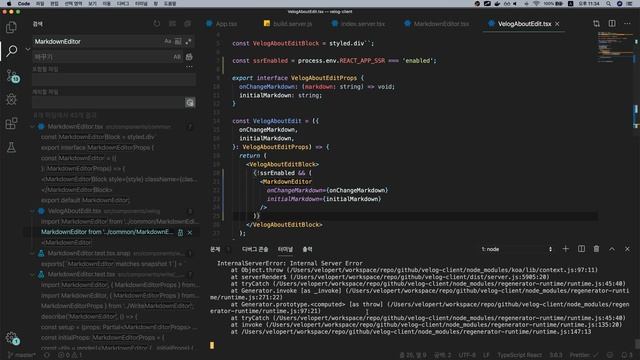Toggle Match Case in search field
This screenshot has width=640, height=360.
point(168,41)
